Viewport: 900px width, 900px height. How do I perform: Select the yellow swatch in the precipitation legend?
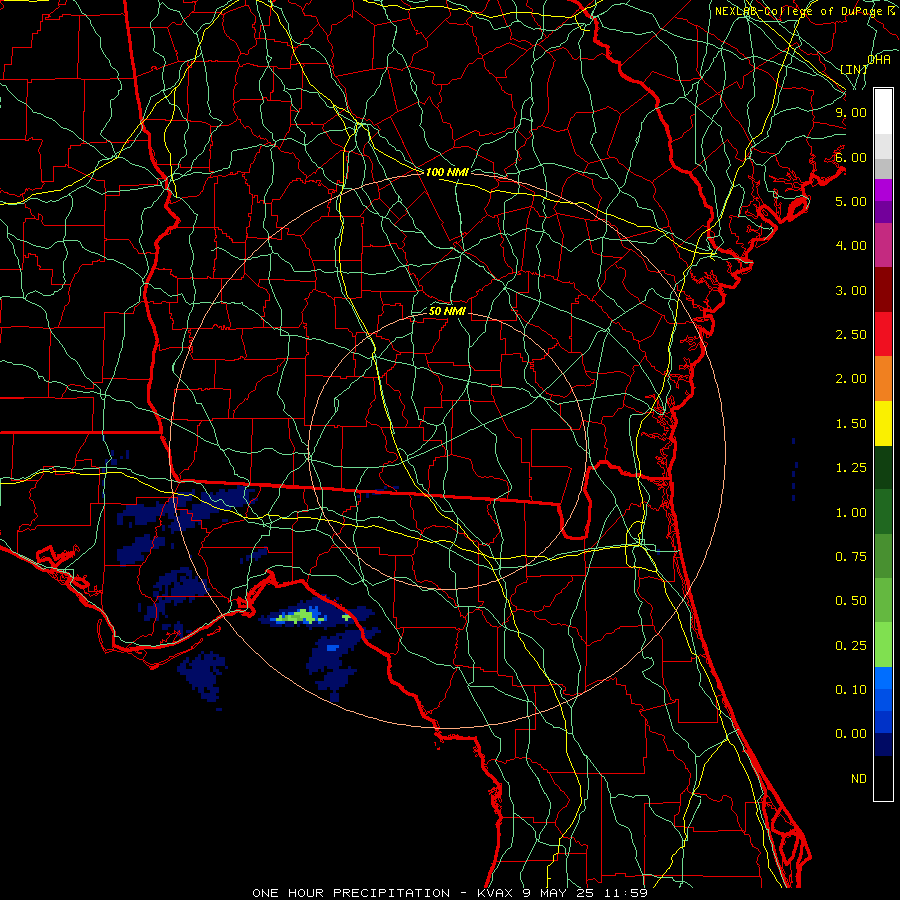point(883,424)
